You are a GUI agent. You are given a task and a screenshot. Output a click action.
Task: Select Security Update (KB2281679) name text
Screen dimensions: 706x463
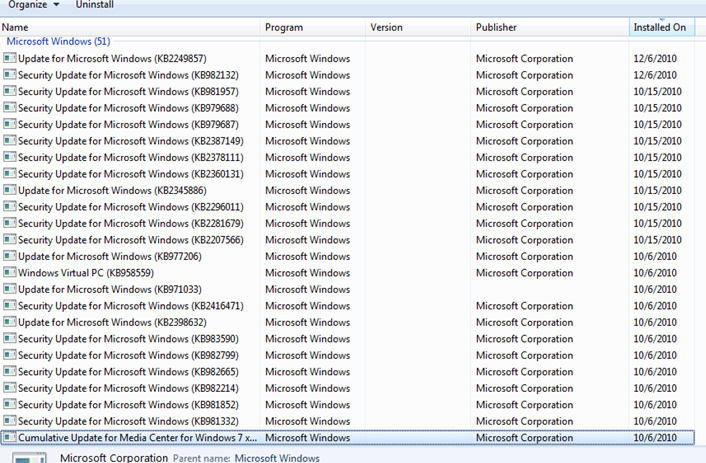[131, 223]
